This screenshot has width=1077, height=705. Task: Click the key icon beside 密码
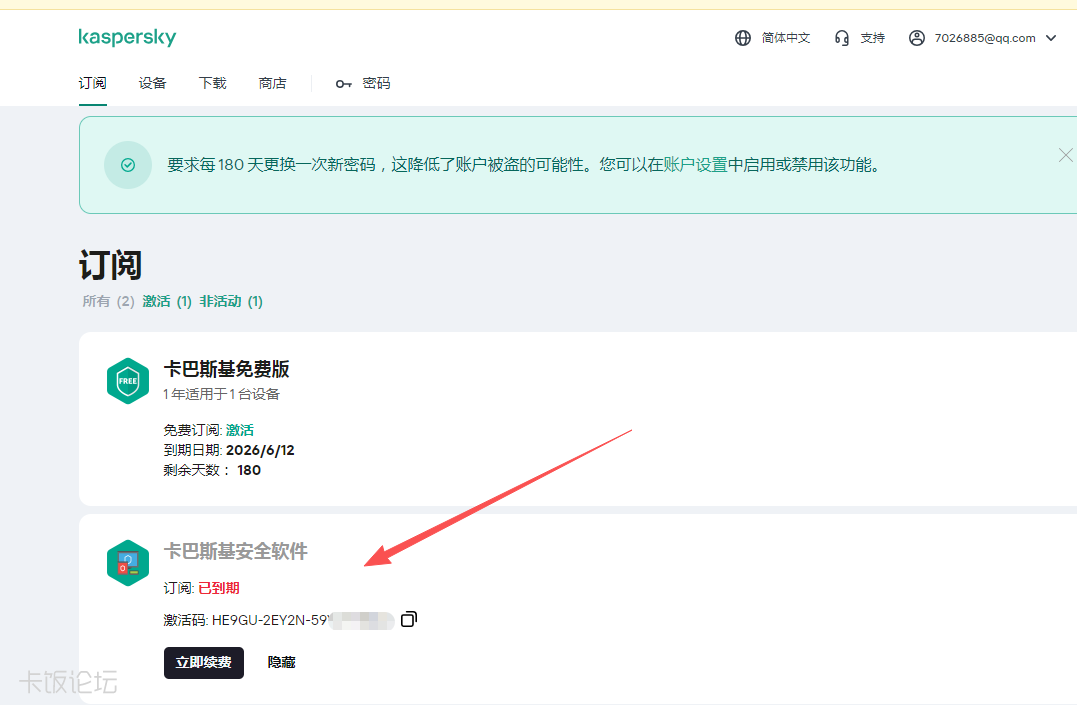pos(344,84)
